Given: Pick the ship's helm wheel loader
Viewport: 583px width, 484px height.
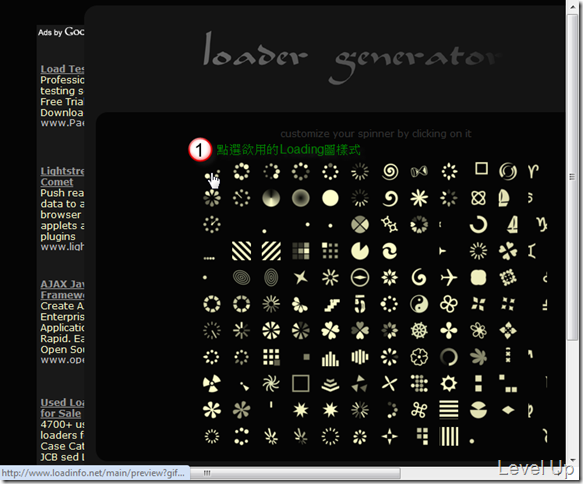Looking at the screenshot, I should coord(419,330).
